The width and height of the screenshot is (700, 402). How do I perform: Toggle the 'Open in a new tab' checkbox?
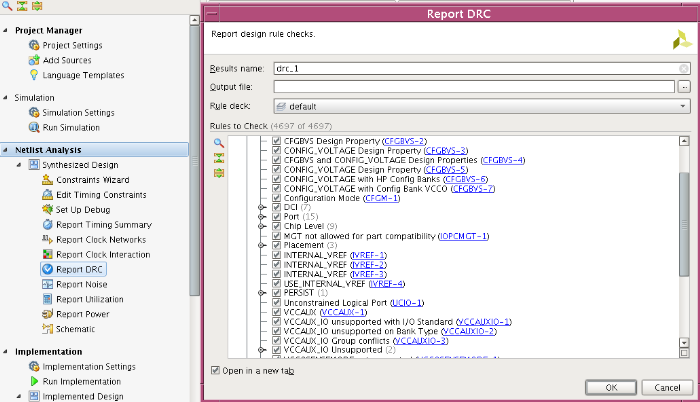[216, 370]
